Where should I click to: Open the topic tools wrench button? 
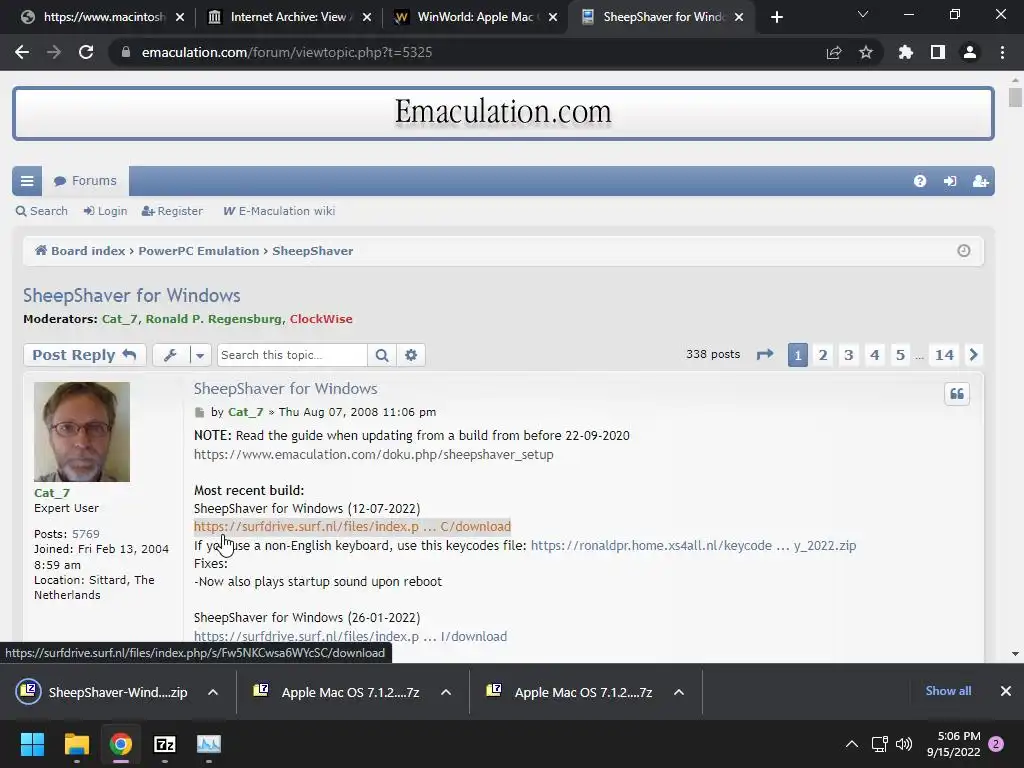click(170, 355)
